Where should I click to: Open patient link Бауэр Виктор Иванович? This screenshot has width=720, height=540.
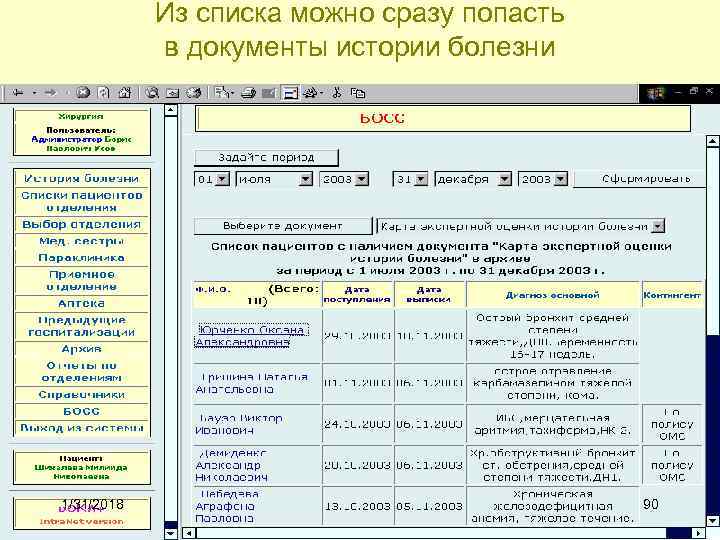pos(239,424)
